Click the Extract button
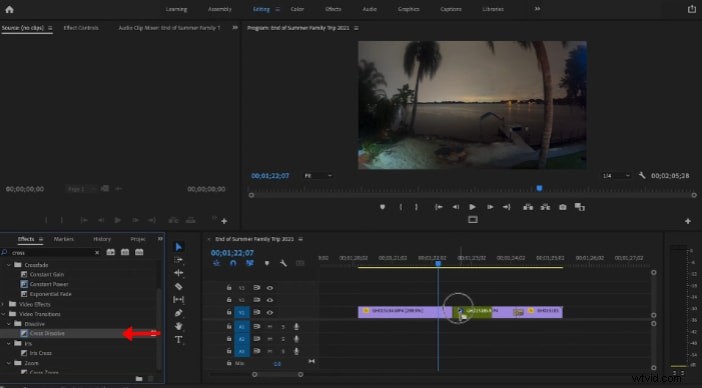Screen dimensions: 702x388 (x=545, y=207)
